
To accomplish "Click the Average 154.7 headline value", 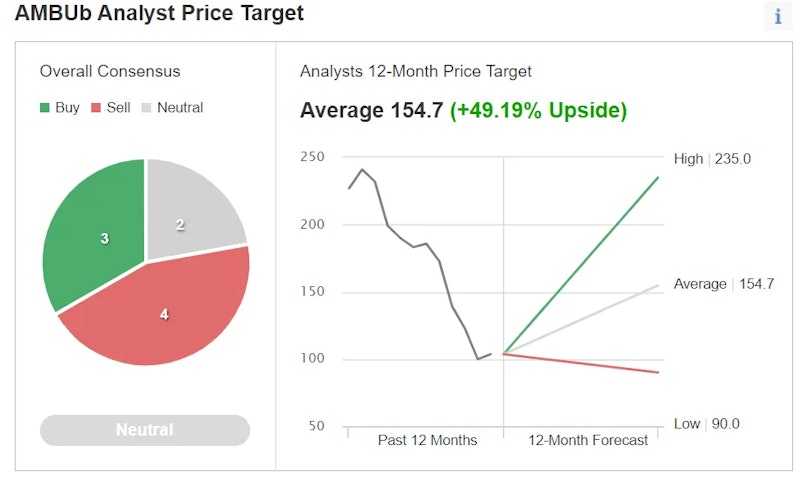I will (x=371, y=110).
